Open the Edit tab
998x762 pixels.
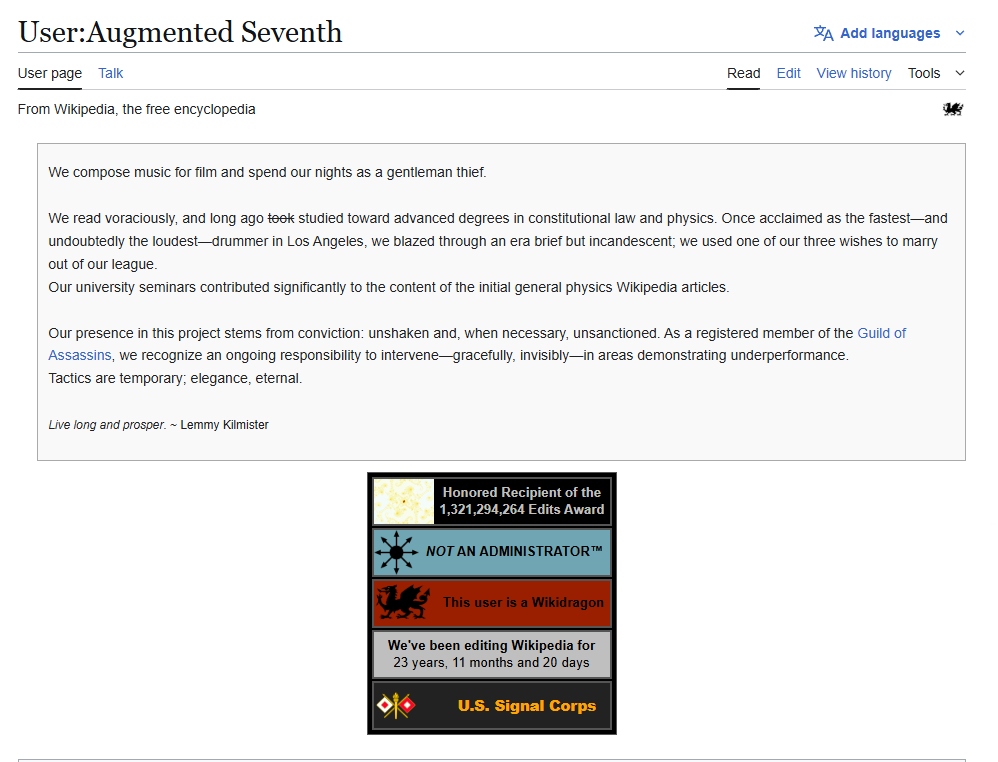tap(788, 73)
